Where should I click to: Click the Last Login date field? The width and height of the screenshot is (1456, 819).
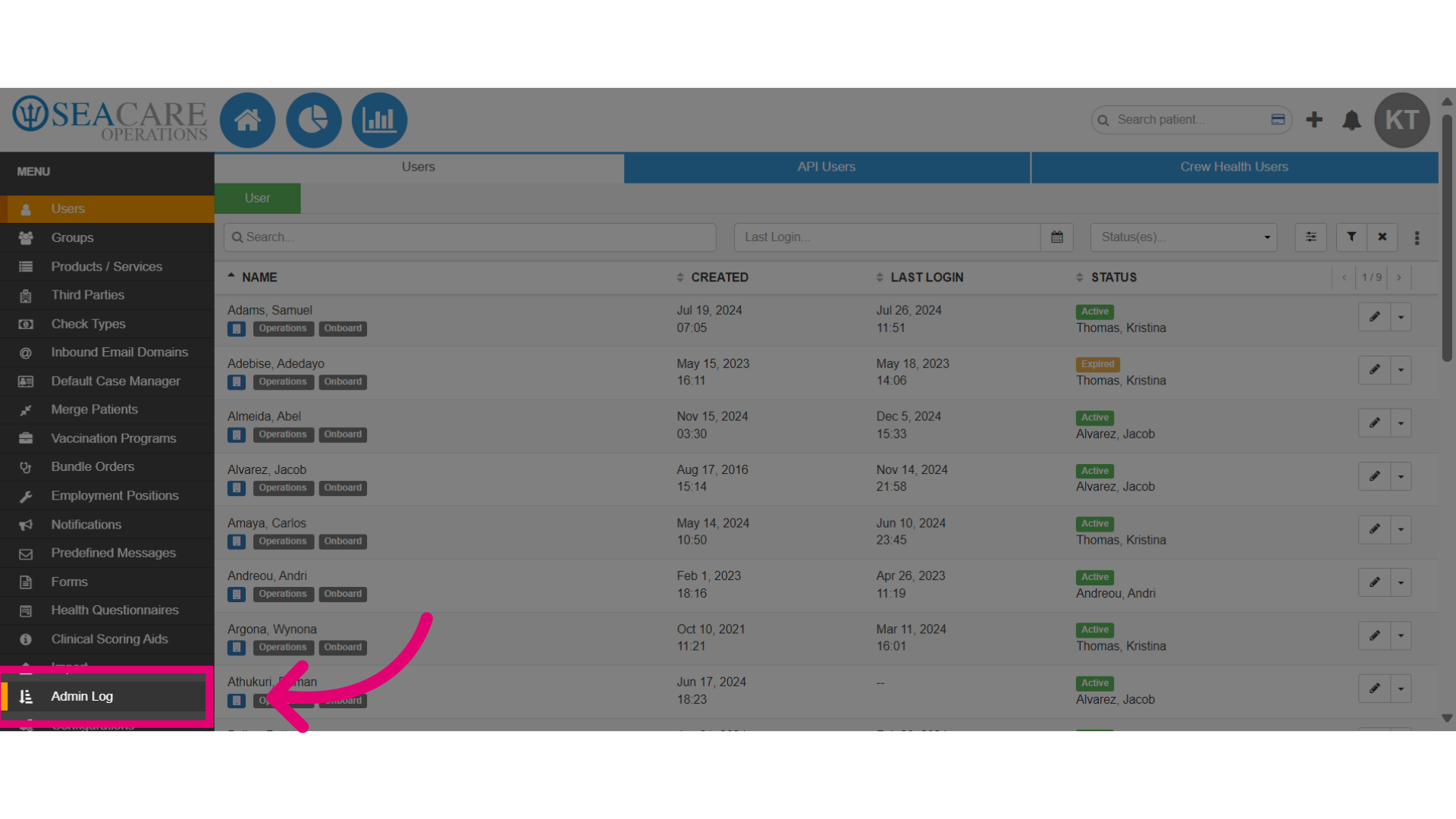click(887, 237)
